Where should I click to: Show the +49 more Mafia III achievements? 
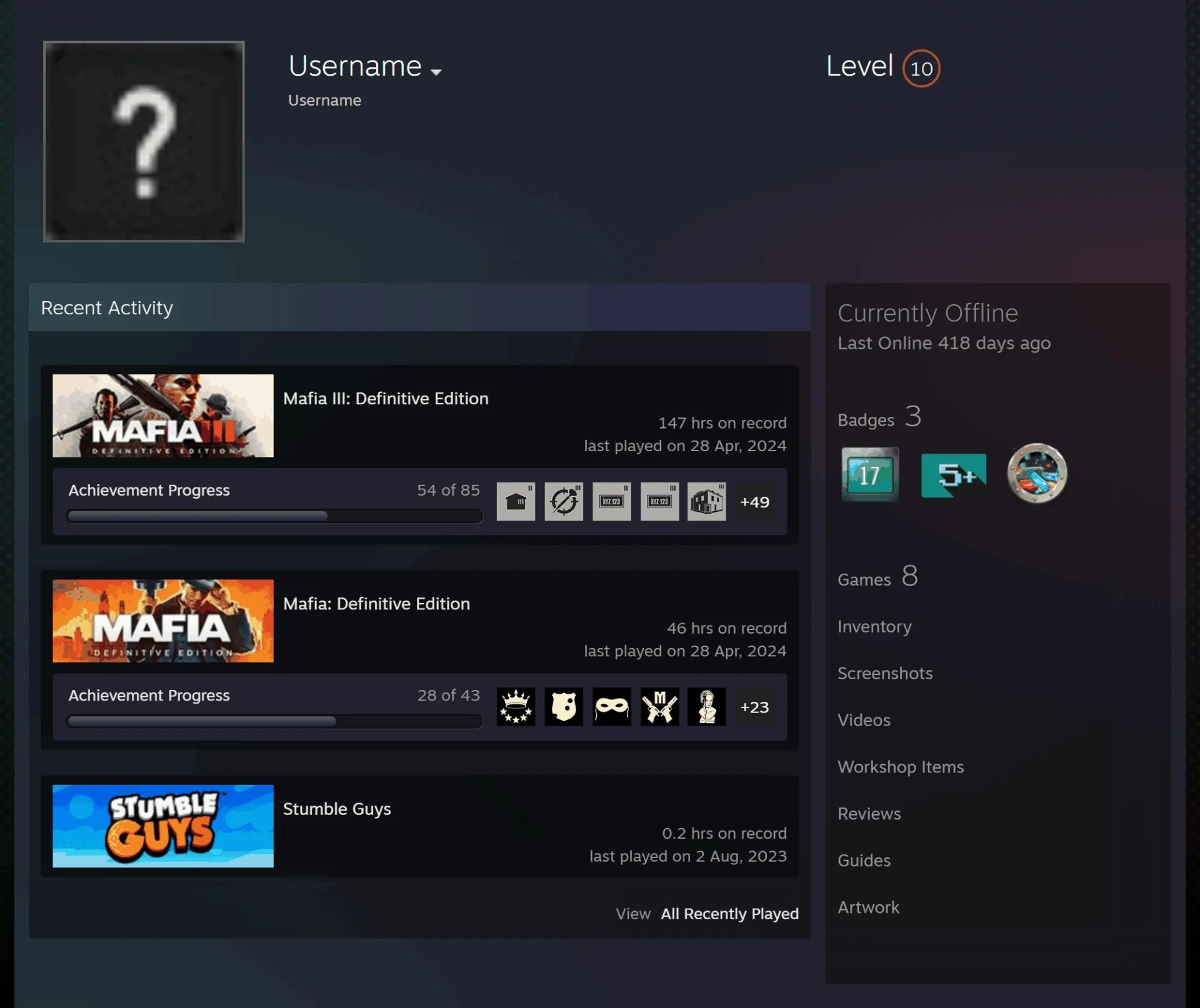coord(754,502)
